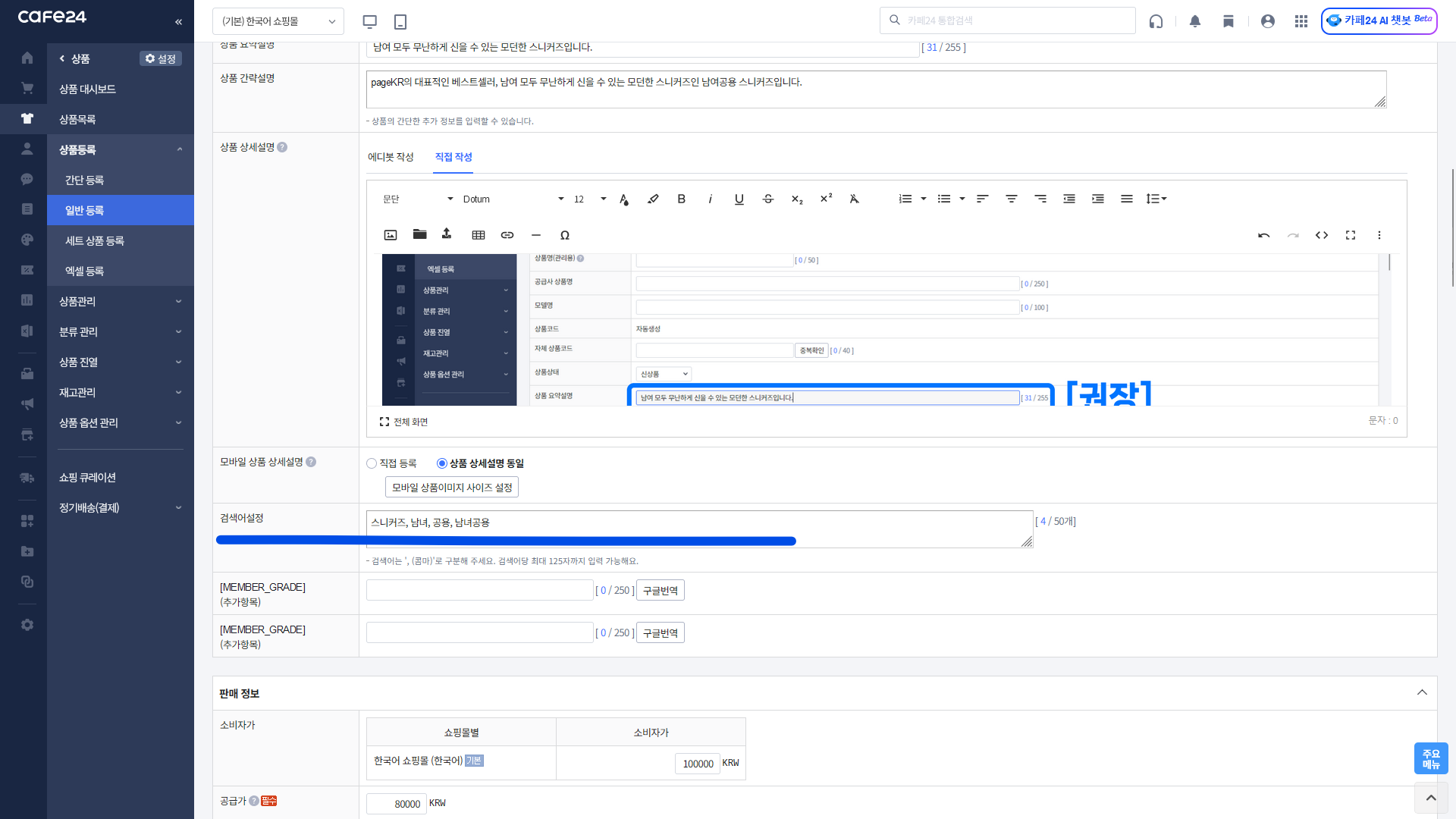Click the insert link icon
This screenshot has height=819, width=1456.
[x=507, y=235]
